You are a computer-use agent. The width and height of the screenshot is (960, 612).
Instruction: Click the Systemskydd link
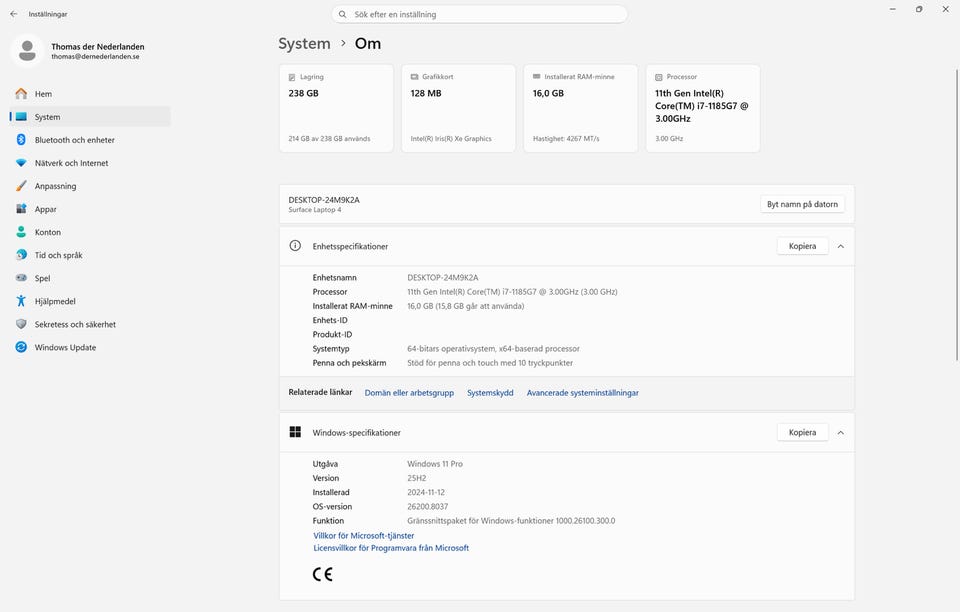(490, 393)
